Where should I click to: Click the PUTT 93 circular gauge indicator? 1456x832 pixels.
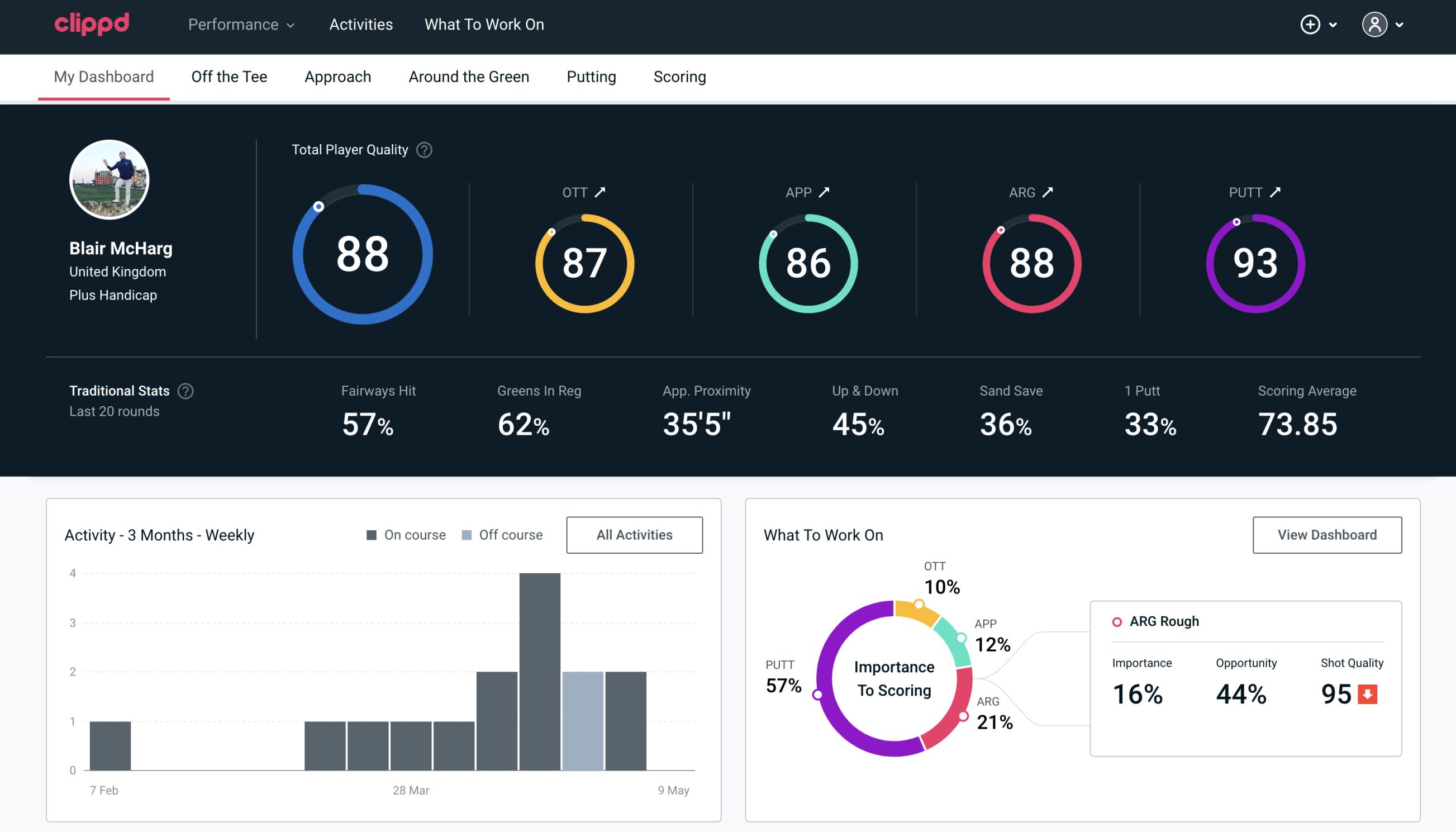(x=1254, y=262)
